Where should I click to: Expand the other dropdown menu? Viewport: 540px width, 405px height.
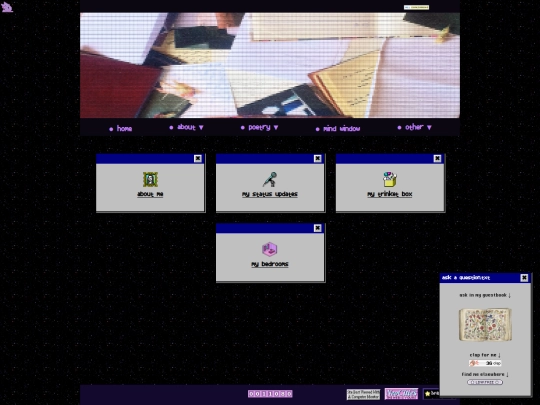414,127
